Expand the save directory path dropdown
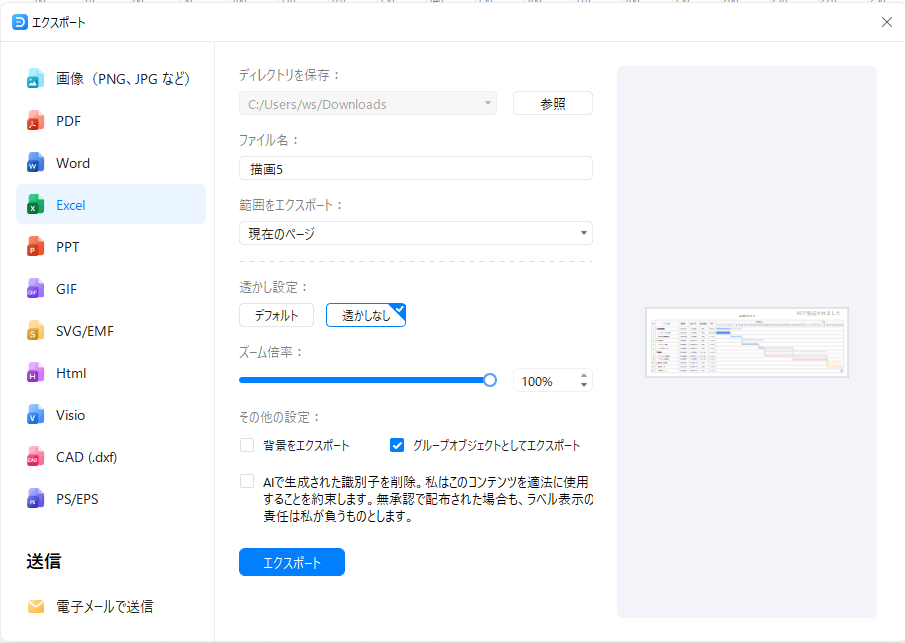 pos(487,103)
